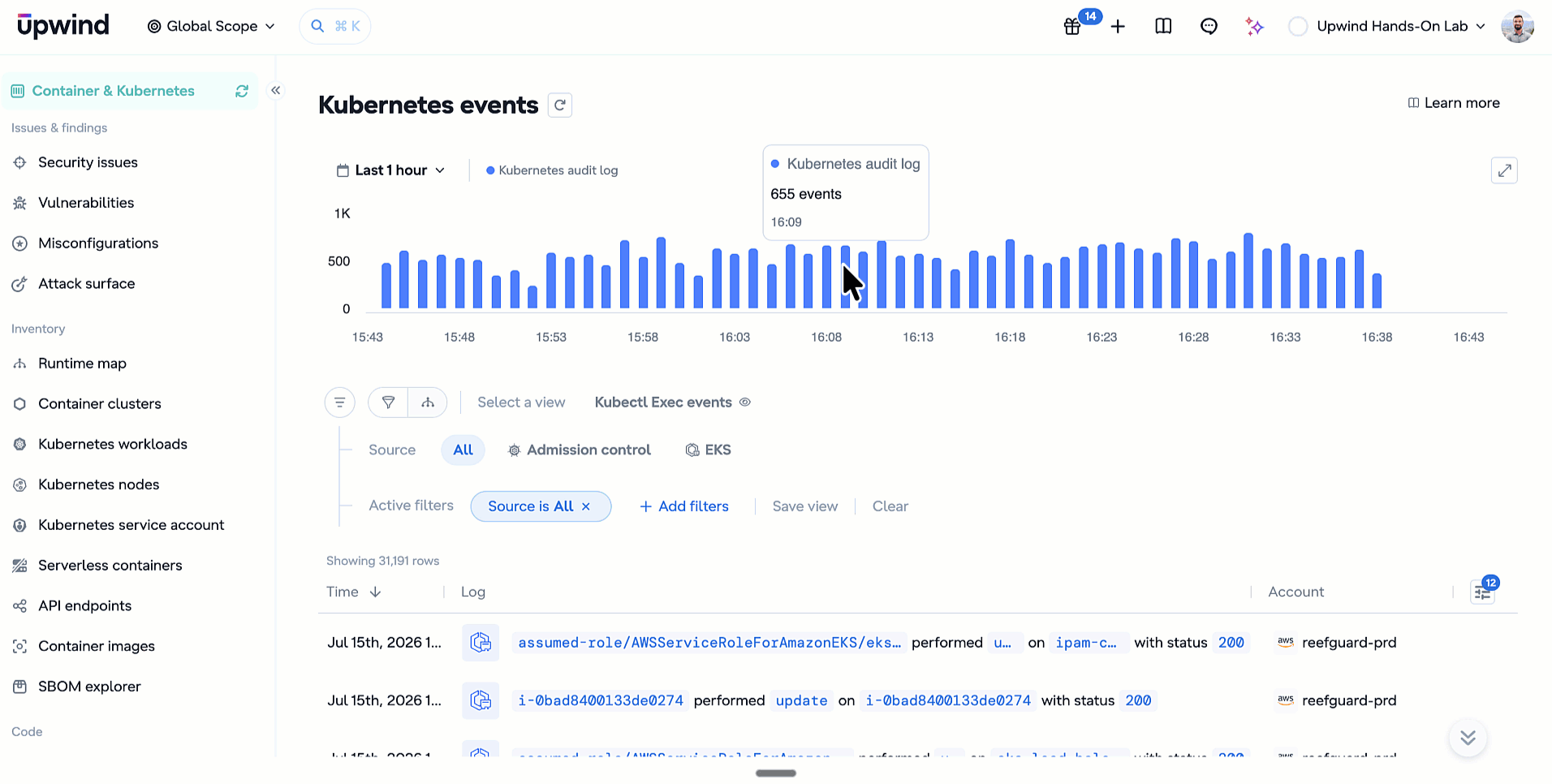Click the eye icon beside Kubectl Exec events
The width and height of the screenshot is (1552, 784).
click(x=745, y=402)
